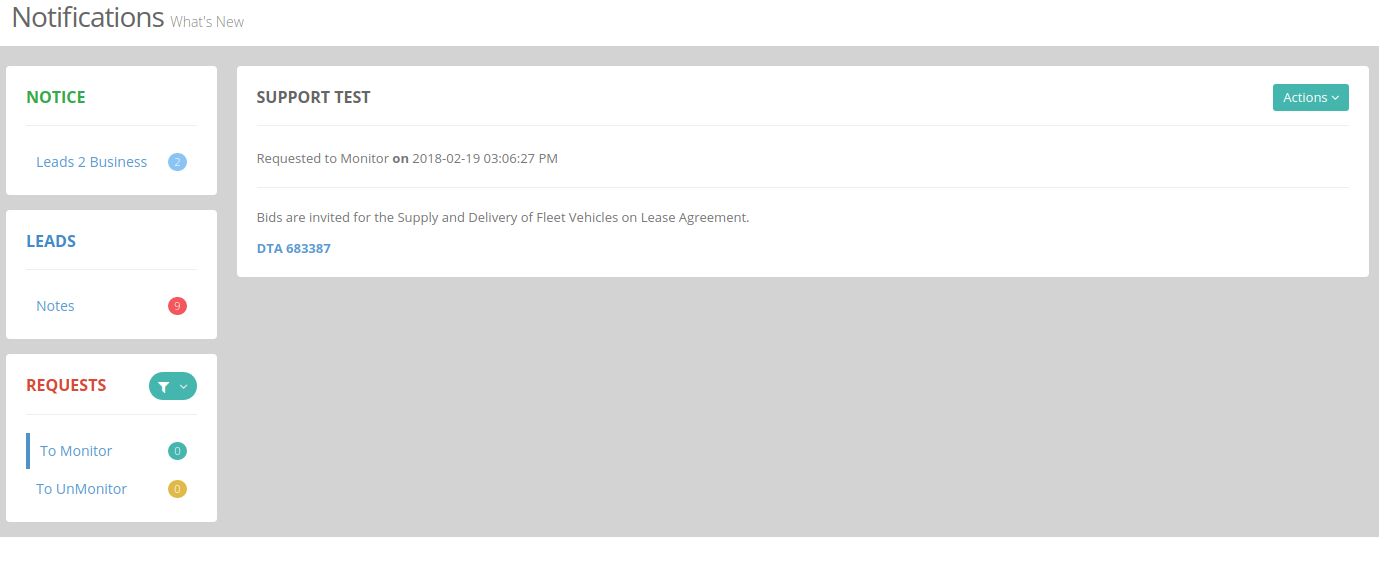Click the NOTICE section heading
1387x569 pixels.
pyautogui.click(x=56, y=97)
